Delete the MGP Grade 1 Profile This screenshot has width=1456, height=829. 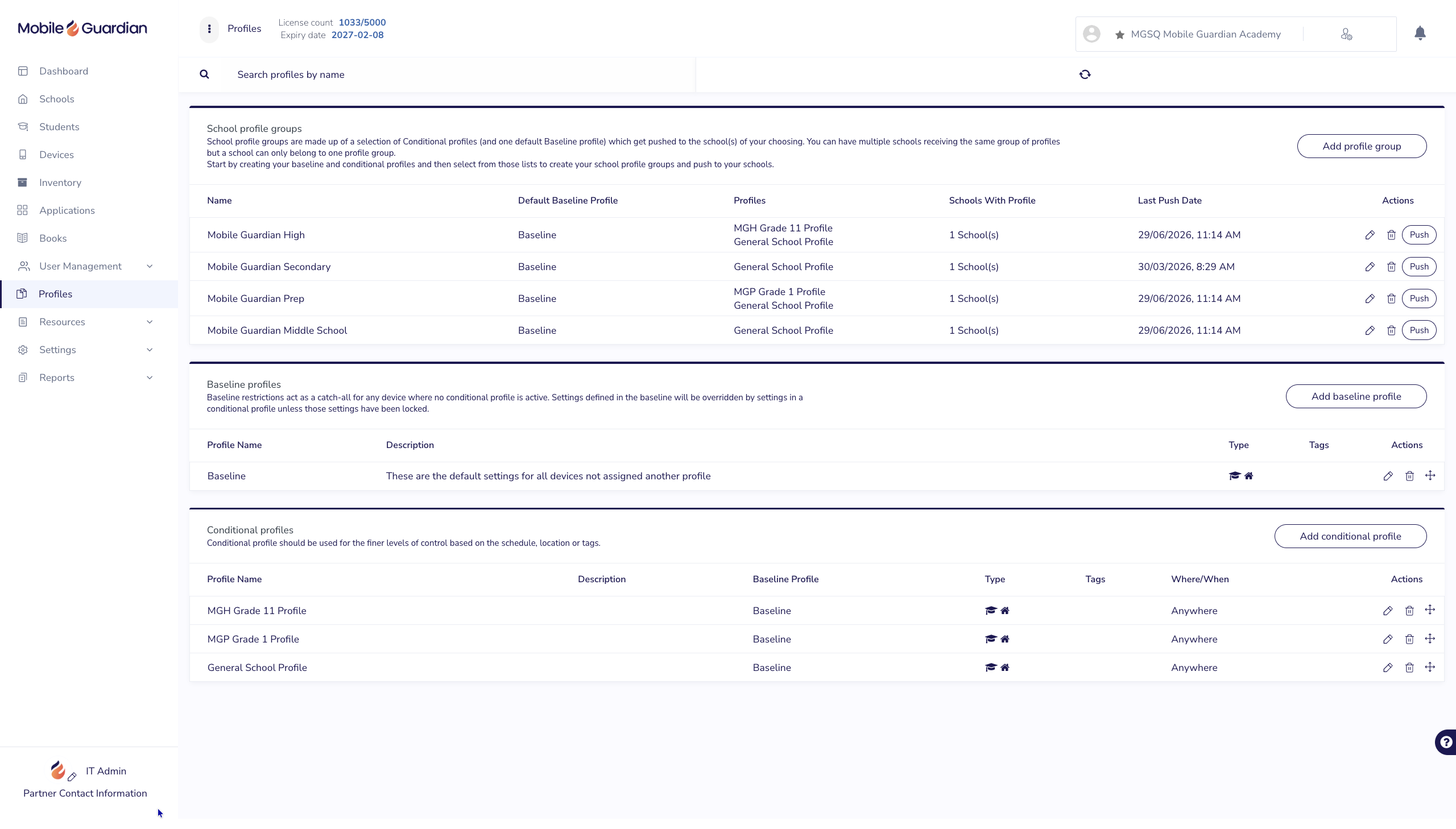1409,640
